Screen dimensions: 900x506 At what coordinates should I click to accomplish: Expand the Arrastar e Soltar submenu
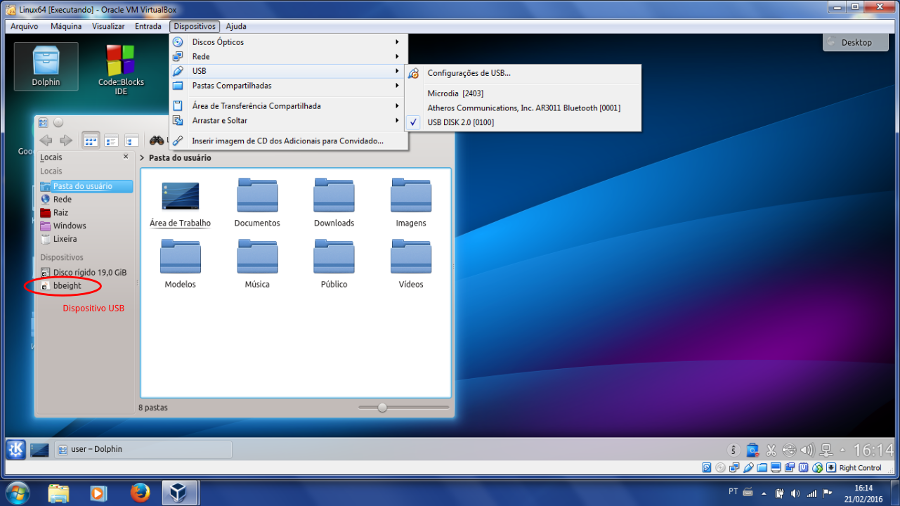pos(397,120)
